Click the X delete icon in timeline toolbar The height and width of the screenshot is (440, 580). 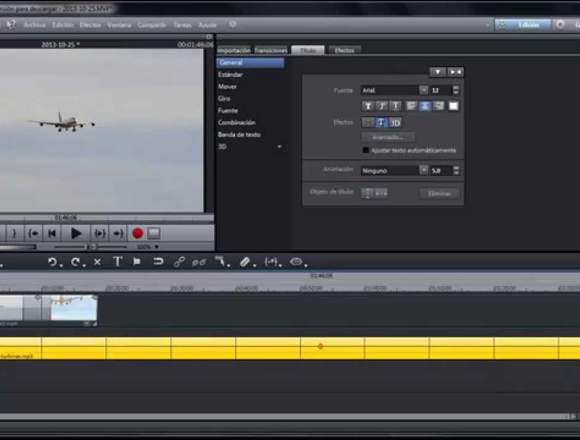97,262
